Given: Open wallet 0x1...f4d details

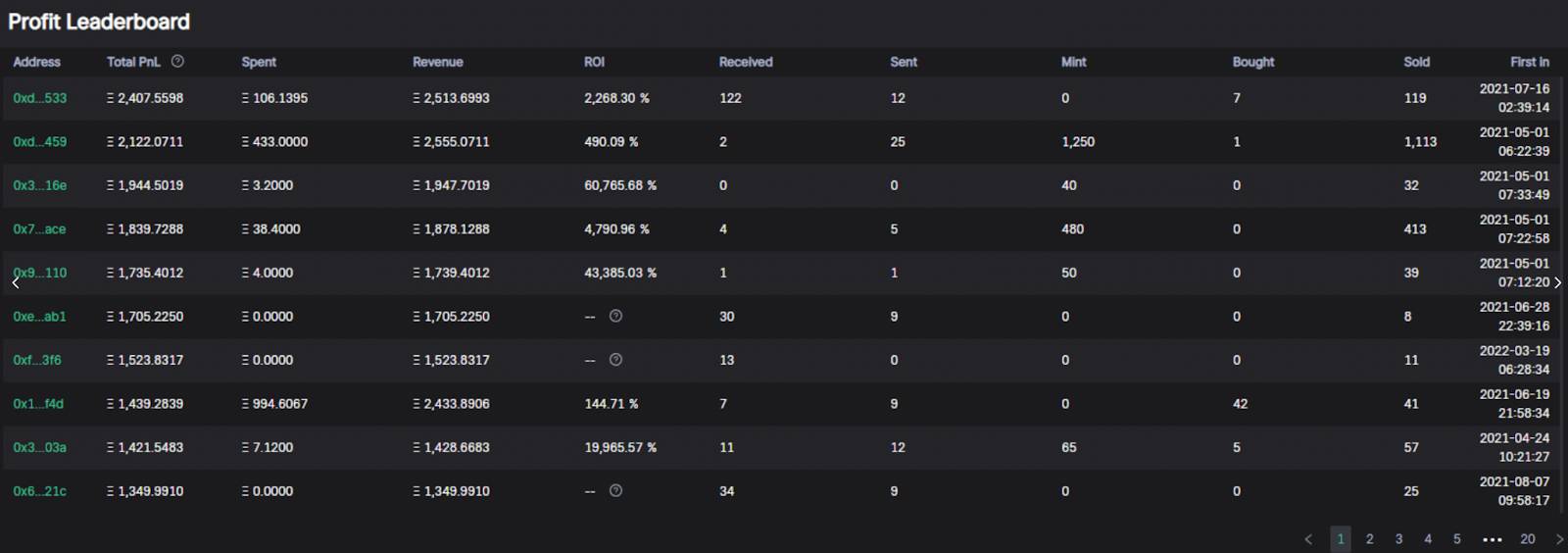Looking at the screenshot, I should tap(38, 404).
